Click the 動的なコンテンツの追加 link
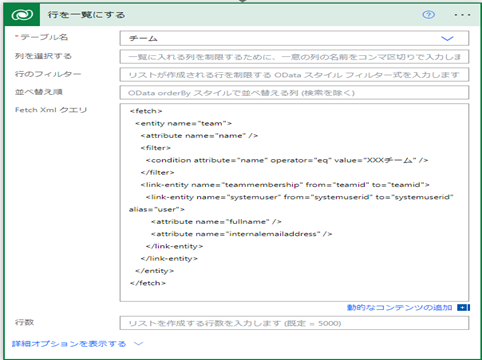 399,307
